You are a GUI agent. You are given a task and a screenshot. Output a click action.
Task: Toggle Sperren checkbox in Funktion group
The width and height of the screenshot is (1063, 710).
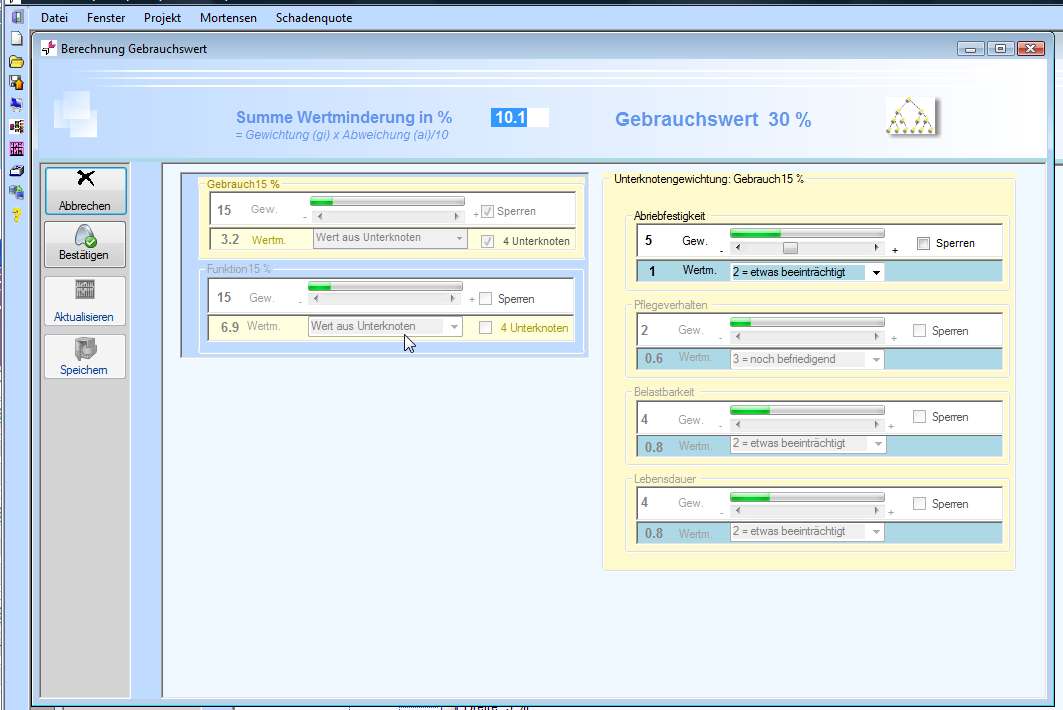(486, 299)
